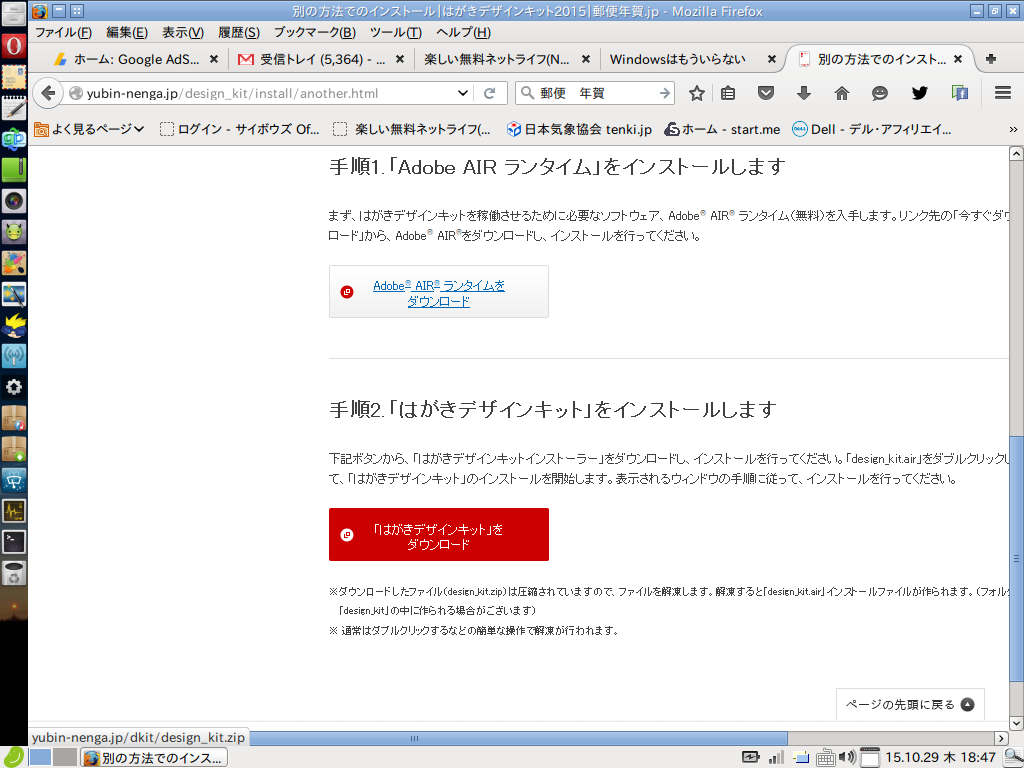The image size is (1024, 768).
Task: Click the Firefox back arrow button
Action: pyautogui.click(x=47, y=93)
